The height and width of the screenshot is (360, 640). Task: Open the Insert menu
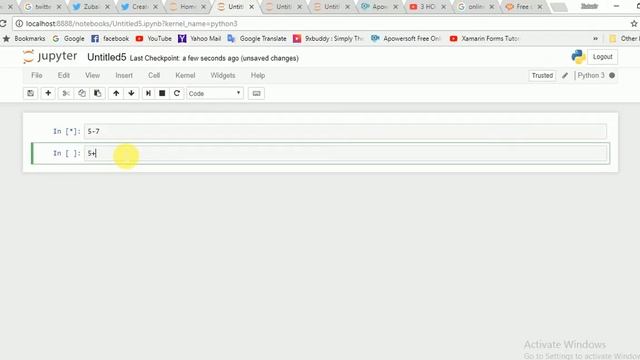tap(124, 76)
